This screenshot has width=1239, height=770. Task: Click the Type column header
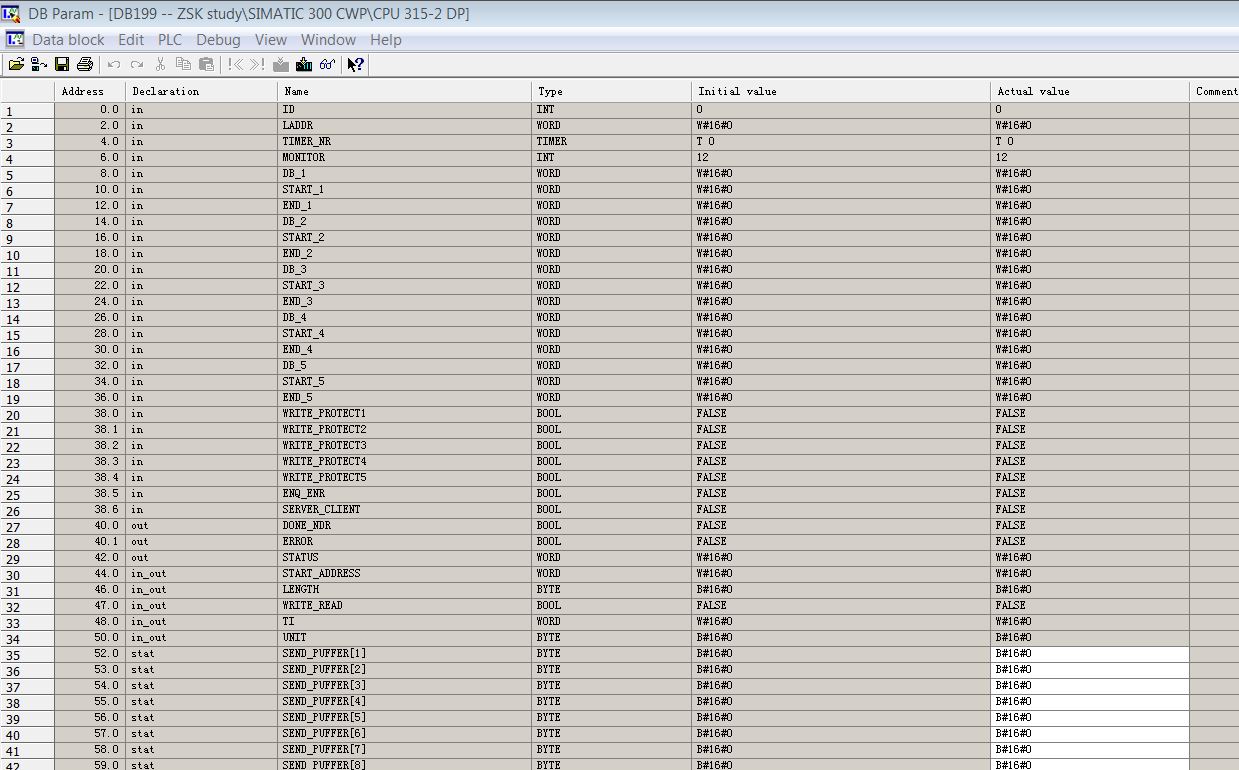click(x=611, y=91)
